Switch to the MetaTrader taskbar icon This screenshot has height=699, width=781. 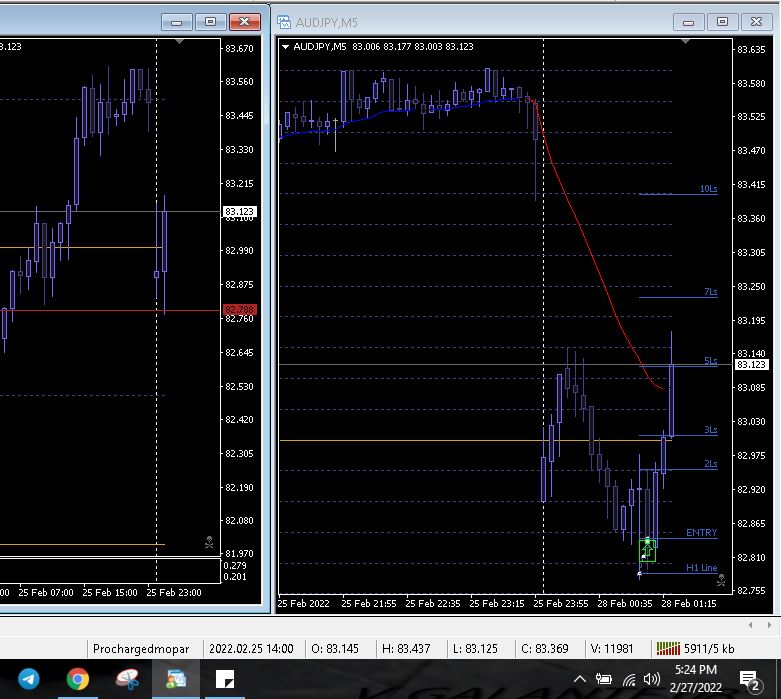176,679
